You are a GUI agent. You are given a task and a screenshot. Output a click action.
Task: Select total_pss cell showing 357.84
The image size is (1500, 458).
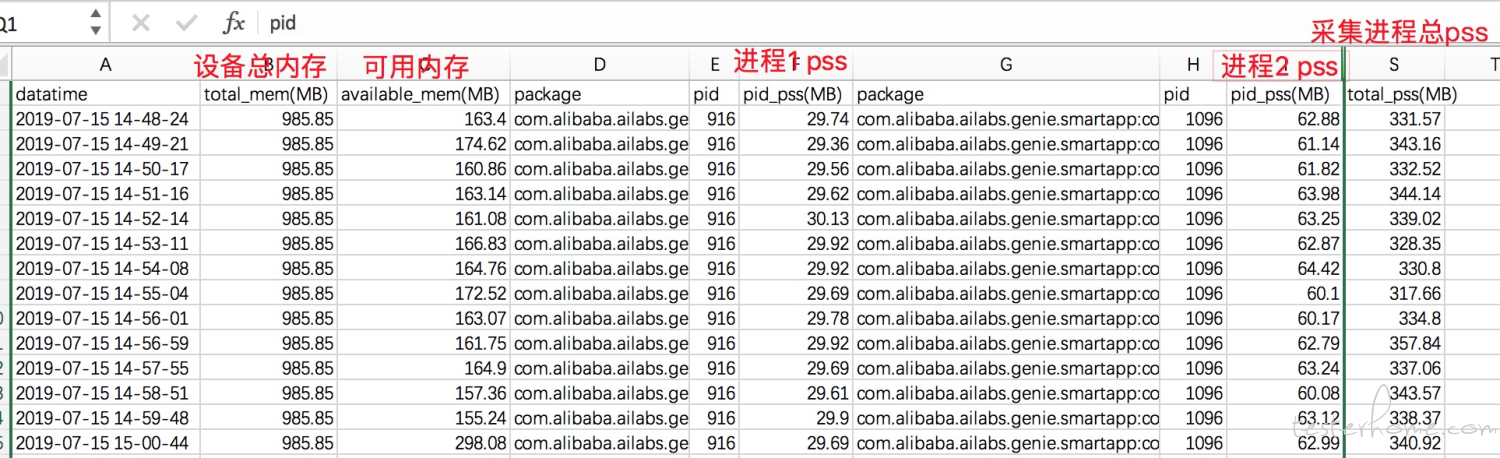pos(1393,343)
